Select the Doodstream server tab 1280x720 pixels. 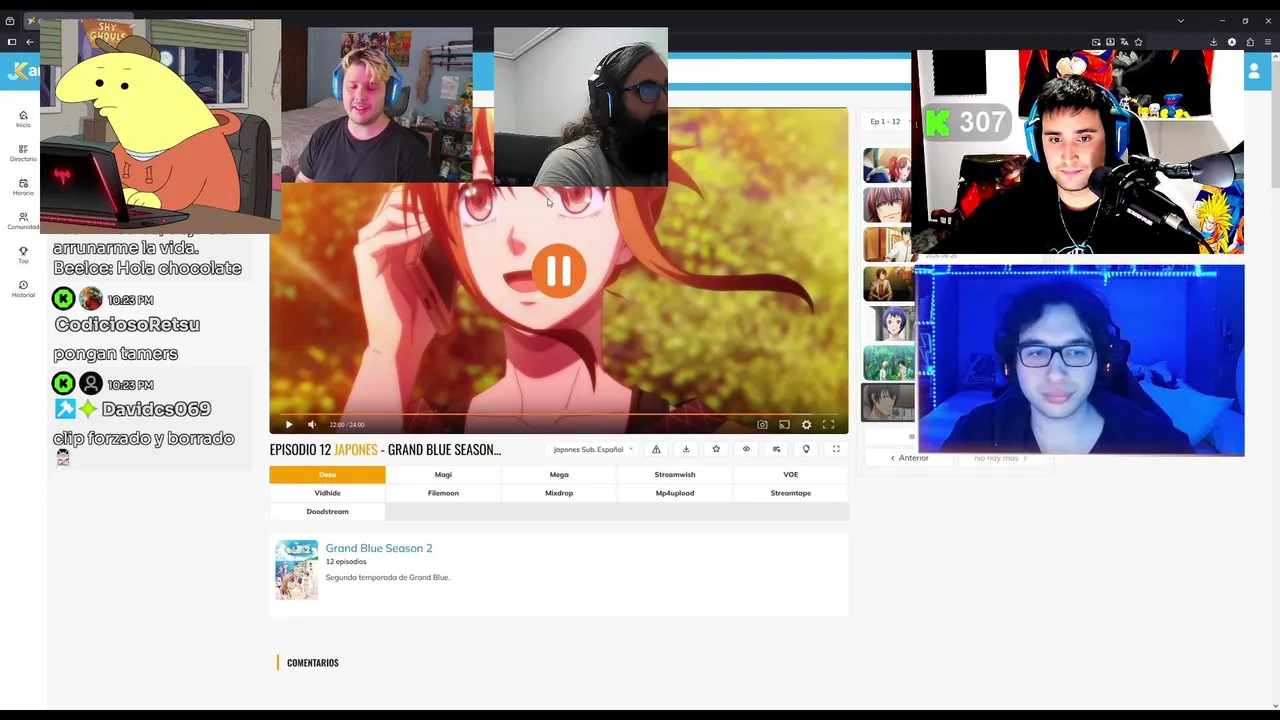pyautogui.click(x=327, y=511)
